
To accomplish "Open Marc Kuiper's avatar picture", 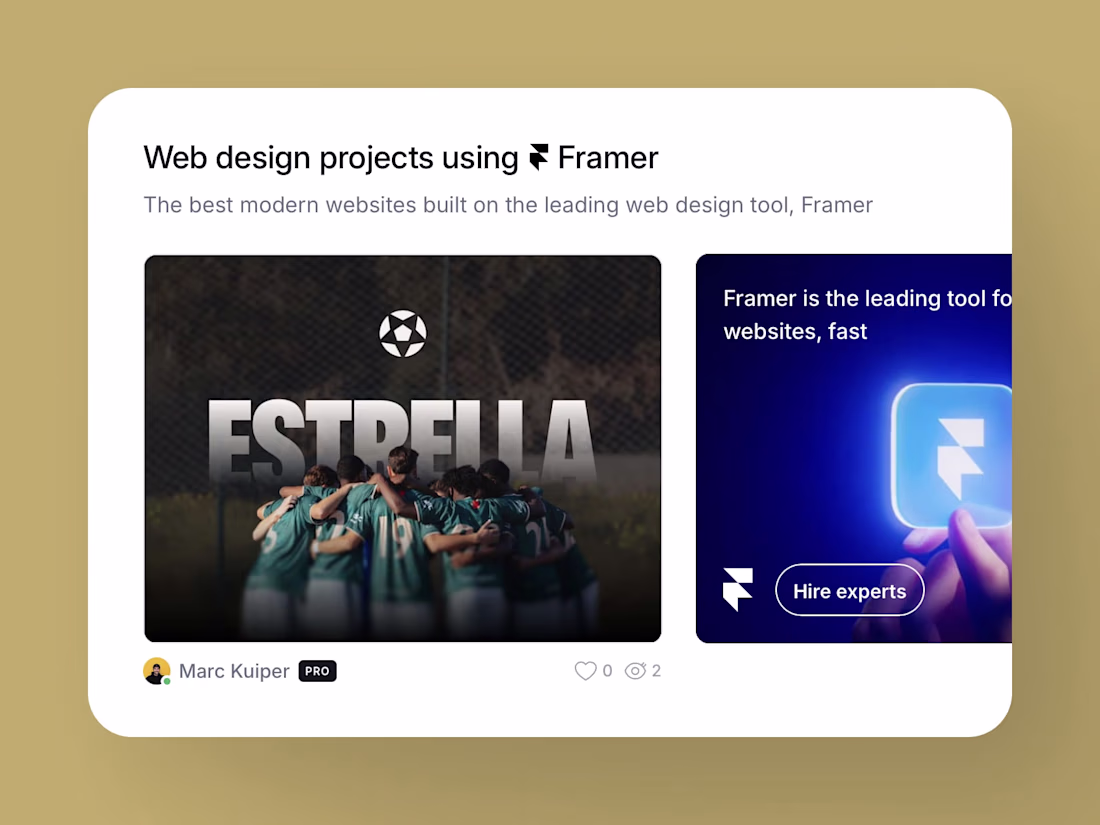I will point(156,671).
